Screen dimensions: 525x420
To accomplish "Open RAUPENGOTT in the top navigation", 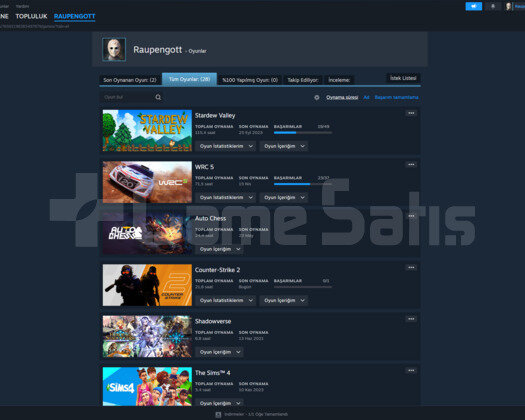I will 75,16.
